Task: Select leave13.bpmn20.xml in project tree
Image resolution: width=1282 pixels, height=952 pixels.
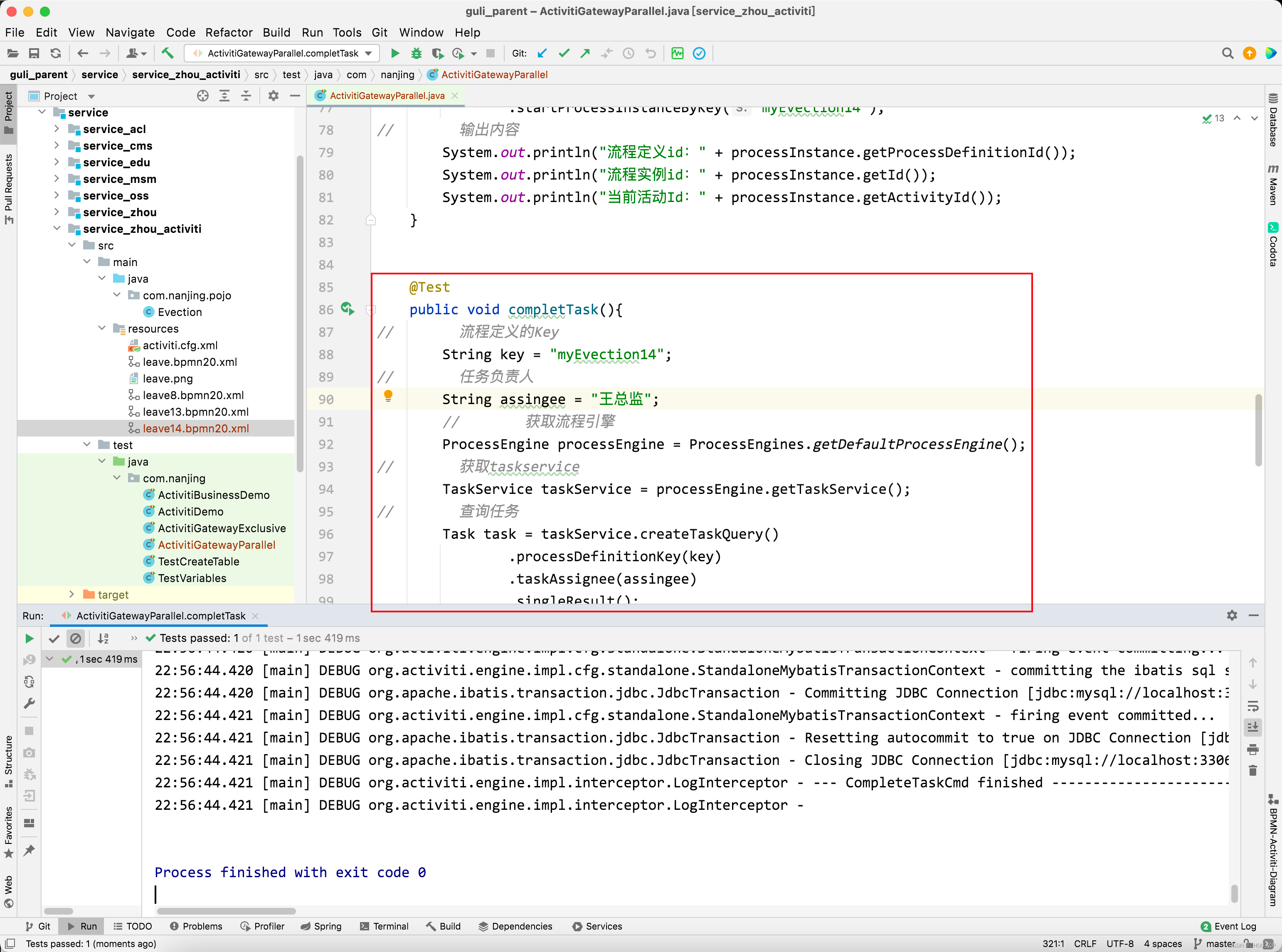Action: (195, 412)
